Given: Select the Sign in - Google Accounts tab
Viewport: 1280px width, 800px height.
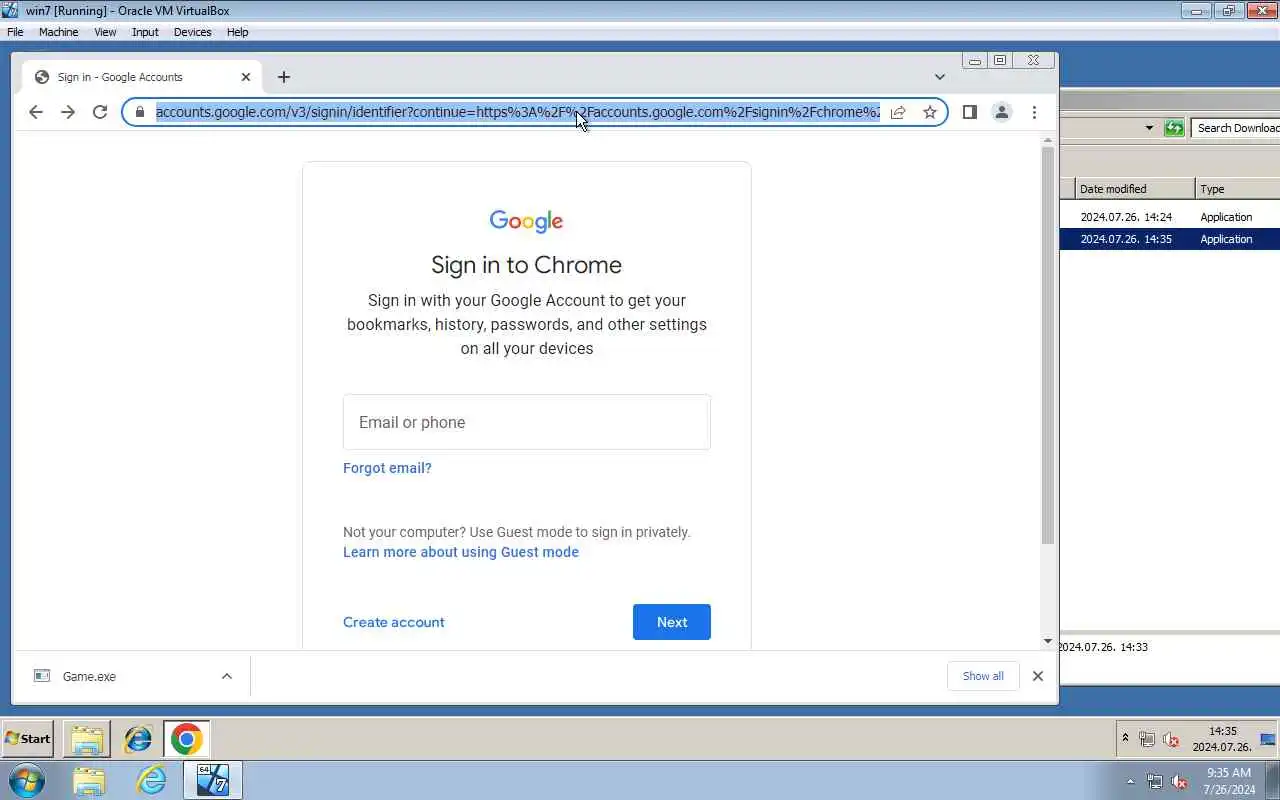Looking at the screenshot, I should point(140,77).
